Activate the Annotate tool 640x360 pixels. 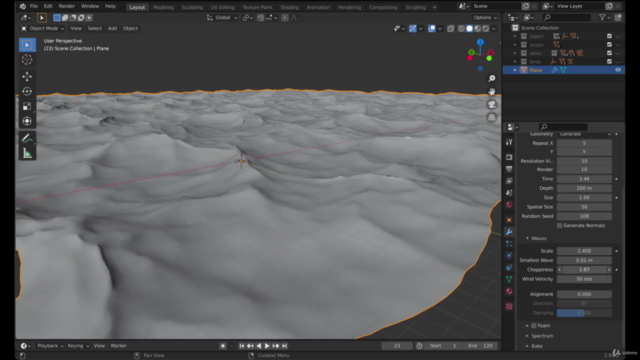click(x=27, y=138)
